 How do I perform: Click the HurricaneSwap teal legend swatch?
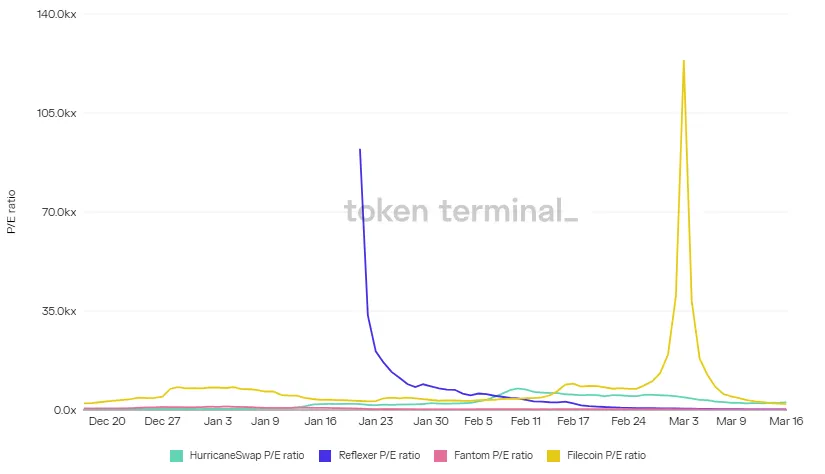click(x=176, y=456)
